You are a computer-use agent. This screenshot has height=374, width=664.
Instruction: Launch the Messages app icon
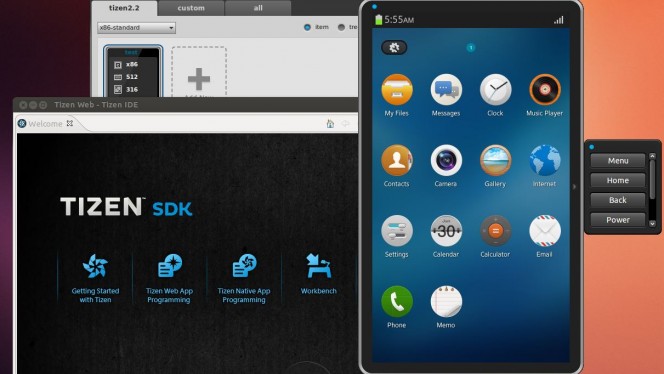tap(446, 90)
